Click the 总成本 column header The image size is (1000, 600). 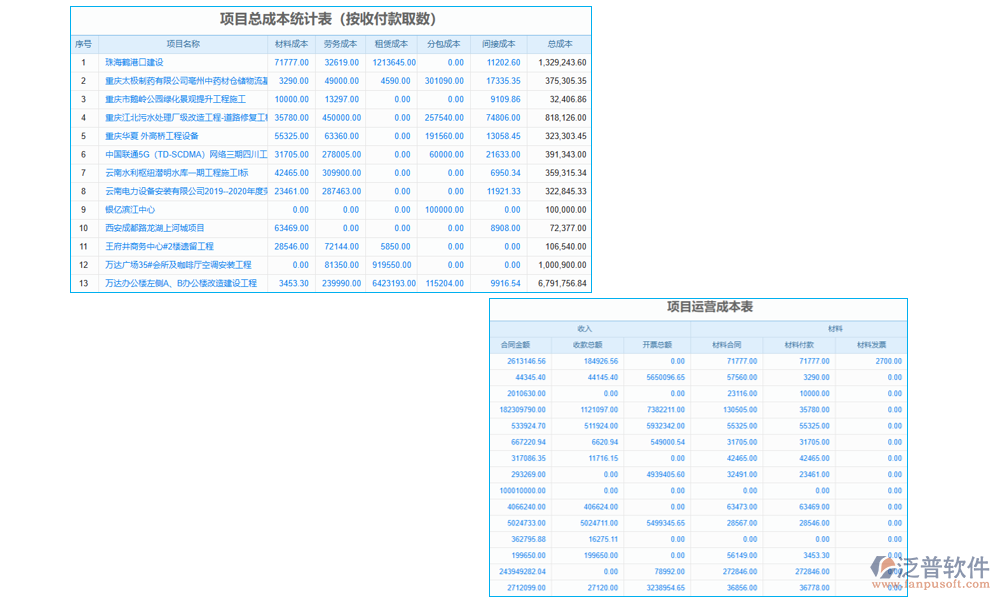click(560, 44)
